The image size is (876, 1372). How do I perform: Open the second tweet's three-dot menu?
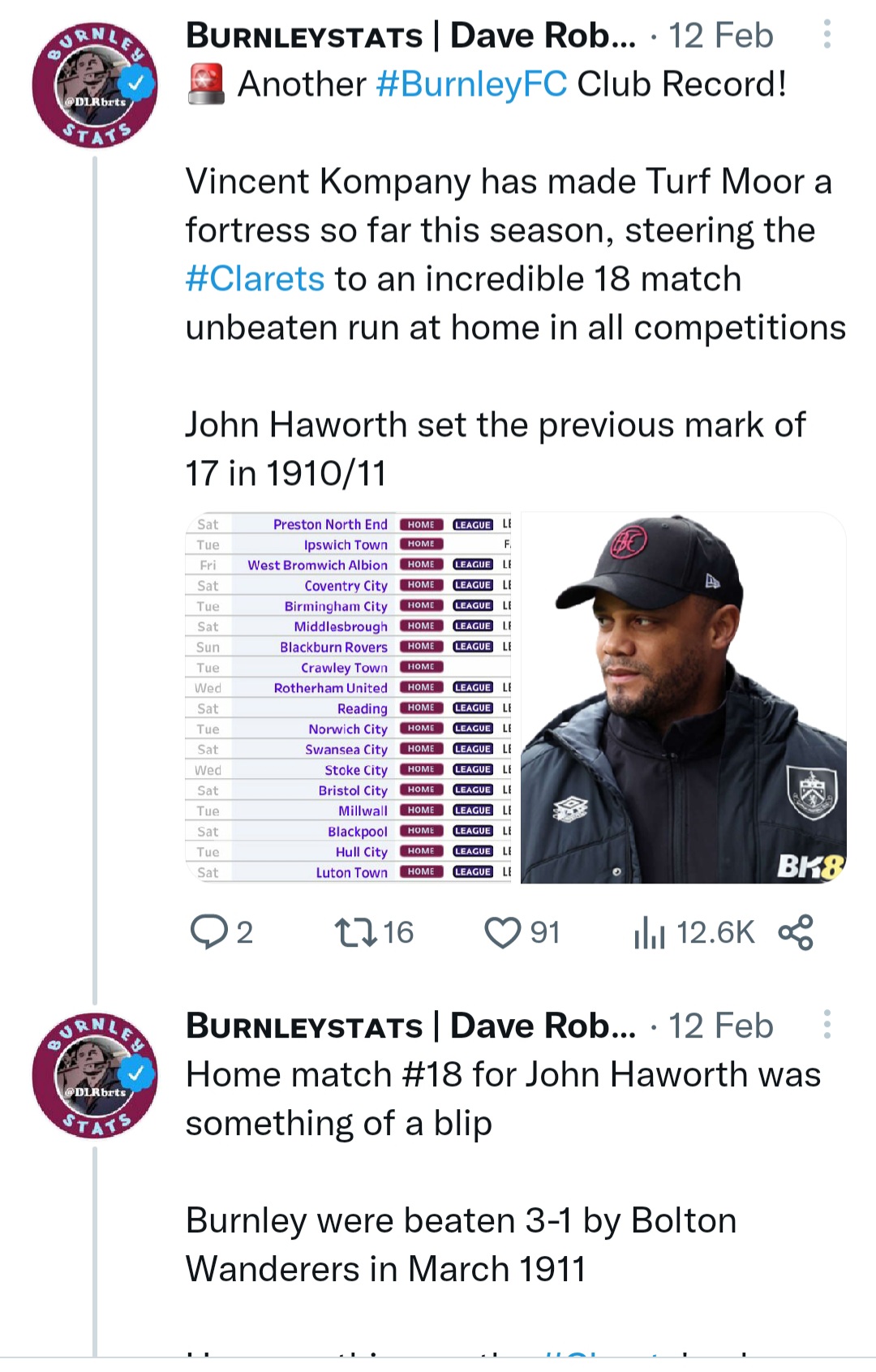pos(827,1025)
